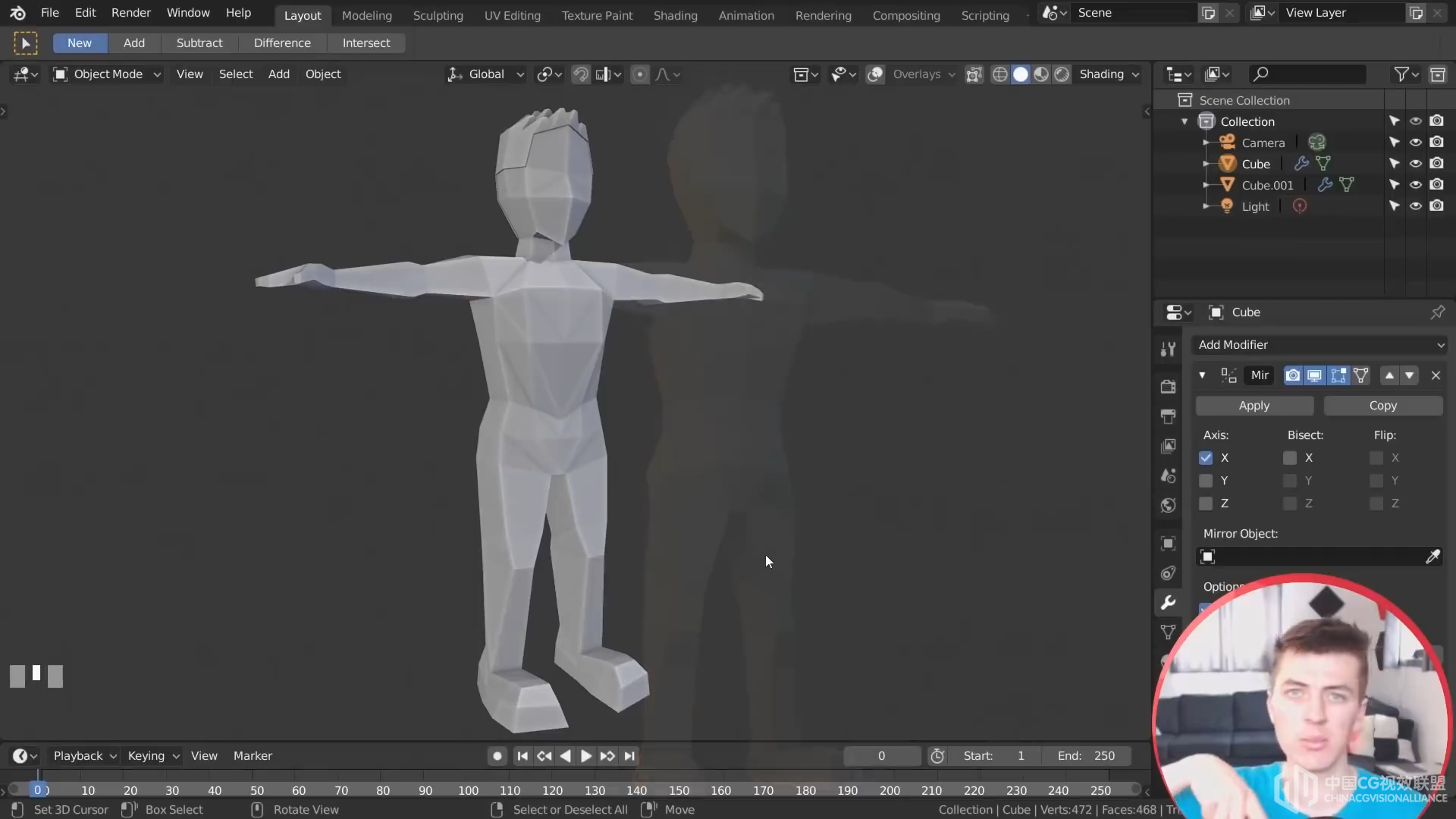Open the editor type menu icon in 3D viewport
The height and width of the screenshot is (819, 1456).
(x=24, y=74)
